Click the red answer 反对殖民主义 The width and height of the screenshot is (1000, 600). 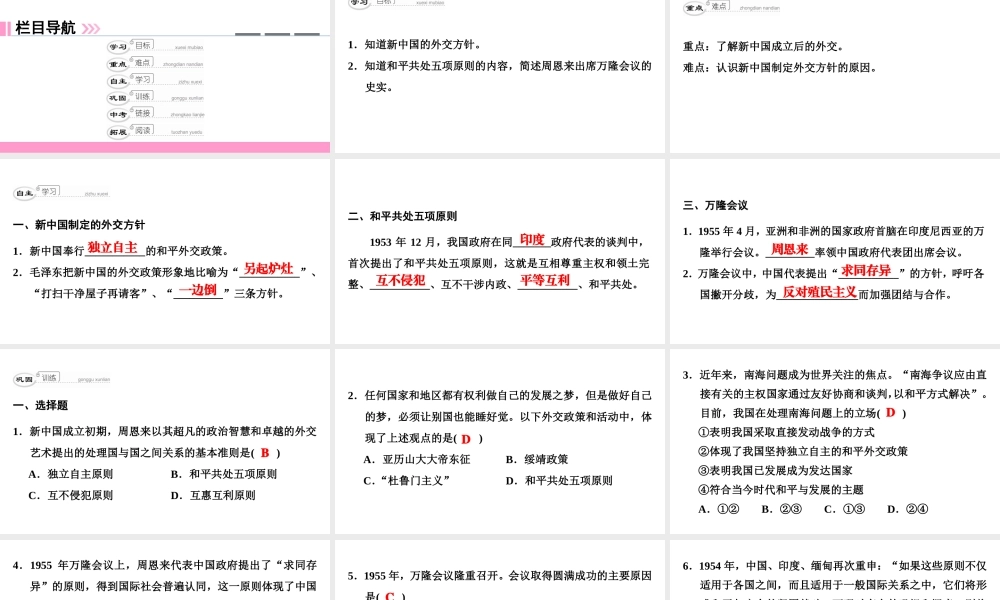(x=819, y=292)
